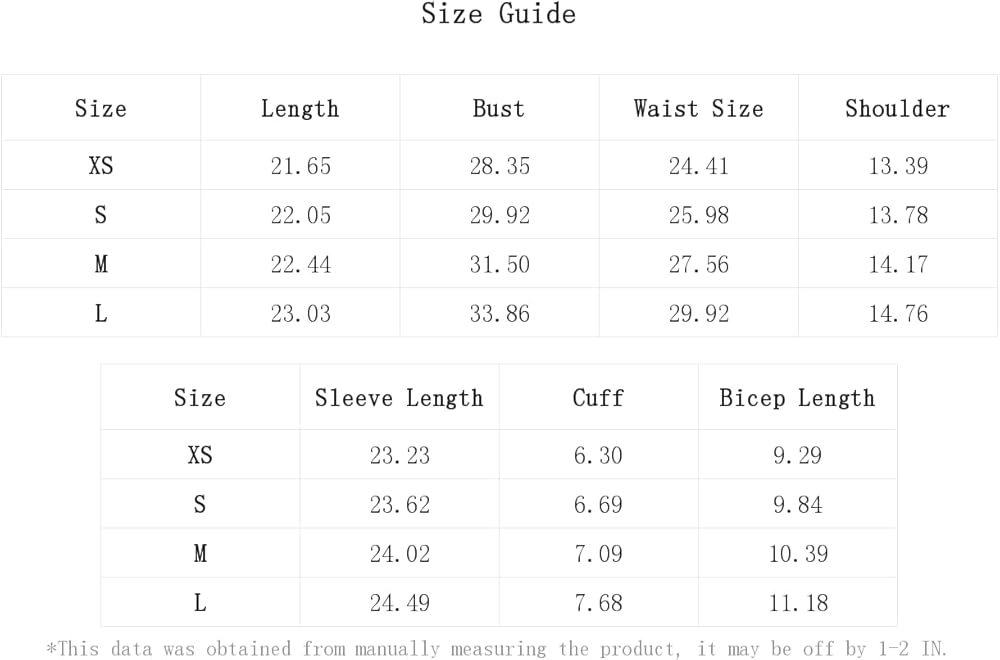This screenshot has height=660, width=1000.
Task: Select the bicep length value 10.39
Action: [797, 553]
